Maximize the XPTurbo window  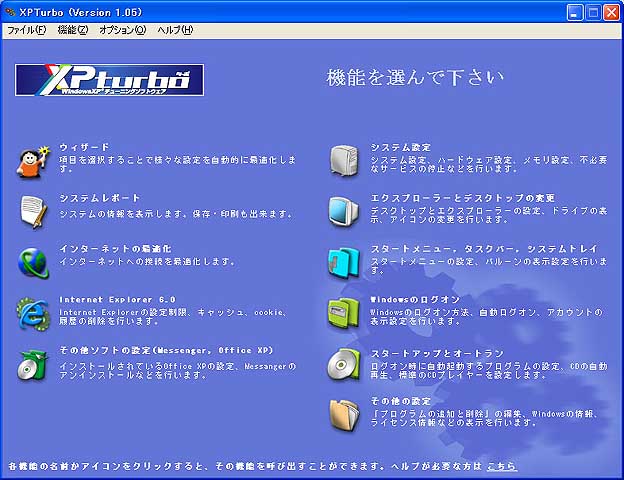click(593, 13)
